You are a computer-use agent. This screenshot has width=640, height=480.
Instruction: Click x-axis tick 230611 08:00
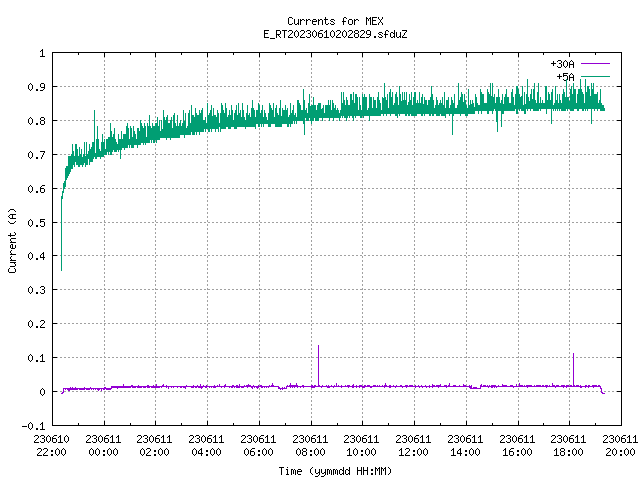tap(310, 445)
